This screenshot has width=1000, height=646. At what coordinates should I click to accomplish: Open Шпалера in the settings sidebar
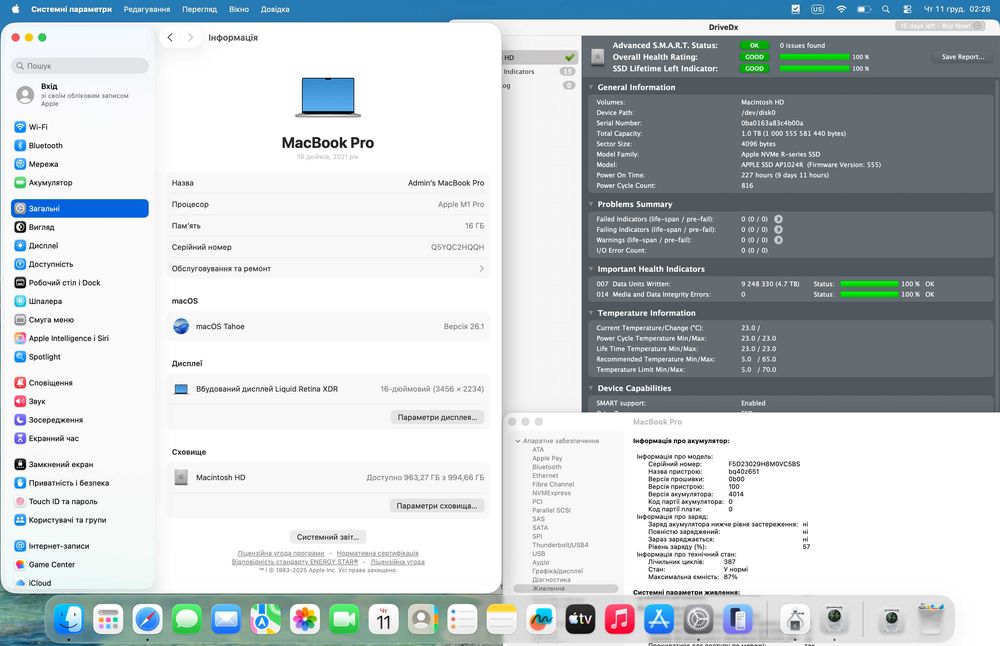coord(80,301)
